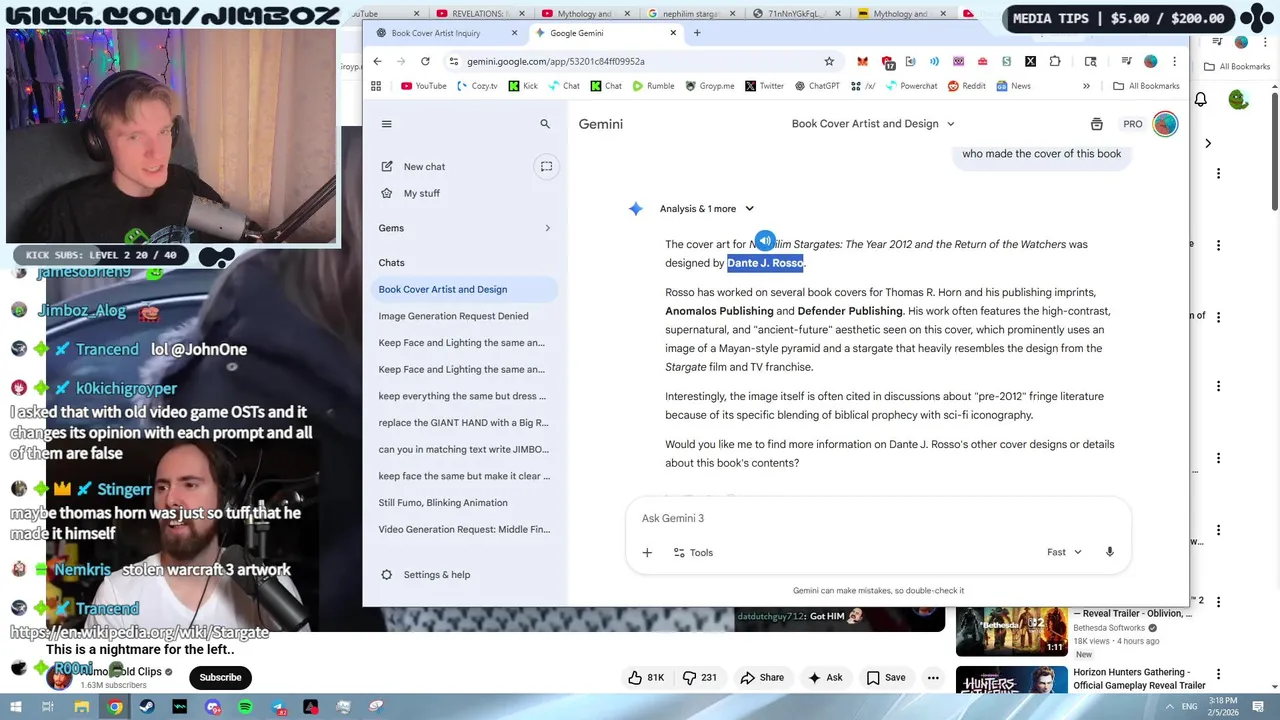Click the Ask button under the YouTube video
Viewport: 1280px width, 720px height.
[x=825, y=677]
